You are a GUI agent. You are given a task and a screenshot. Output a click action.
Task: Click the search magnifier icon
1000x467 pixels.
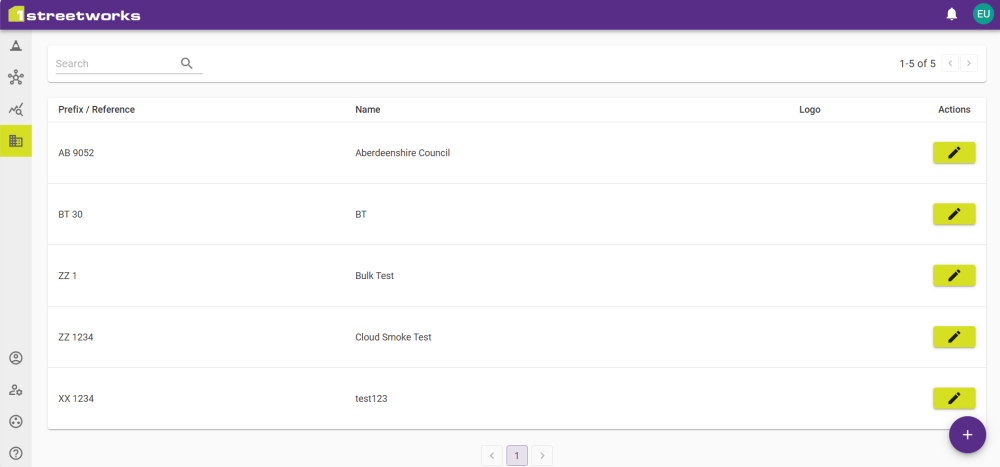(x=186, y=63)
